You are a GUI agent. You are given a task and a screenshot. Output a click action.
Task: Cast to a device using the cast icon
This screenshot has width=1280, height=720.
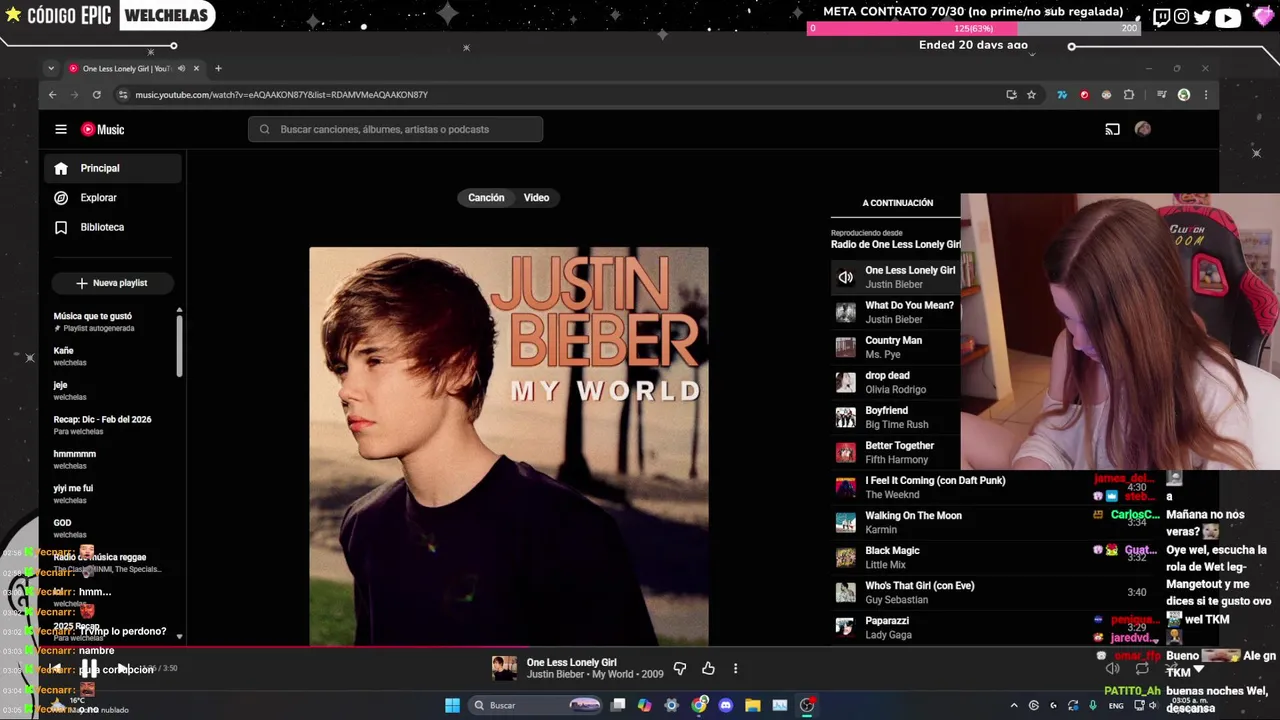[x=1112, y=129]
